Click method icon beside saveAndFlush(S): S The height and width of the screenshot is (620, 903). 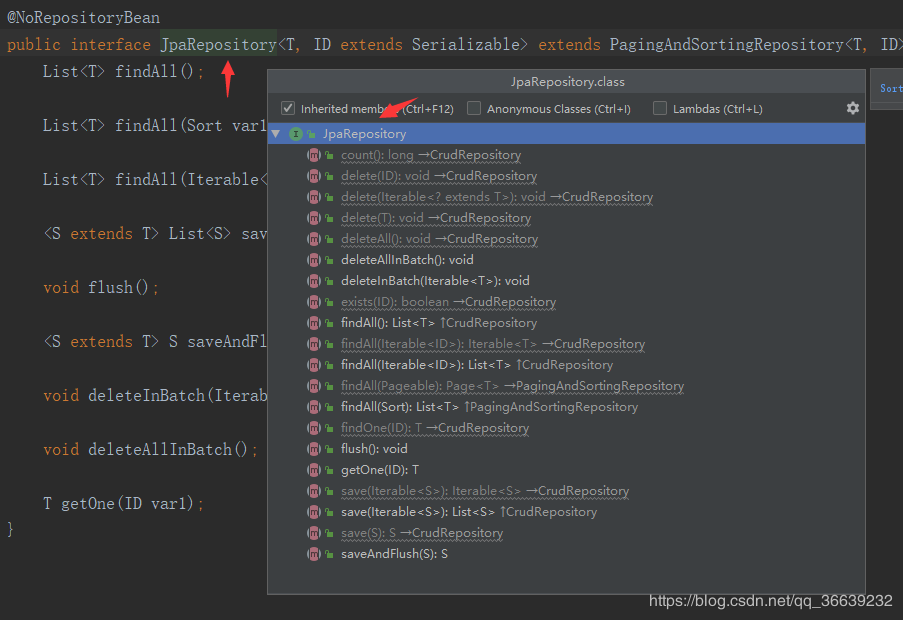click(314, 554)
